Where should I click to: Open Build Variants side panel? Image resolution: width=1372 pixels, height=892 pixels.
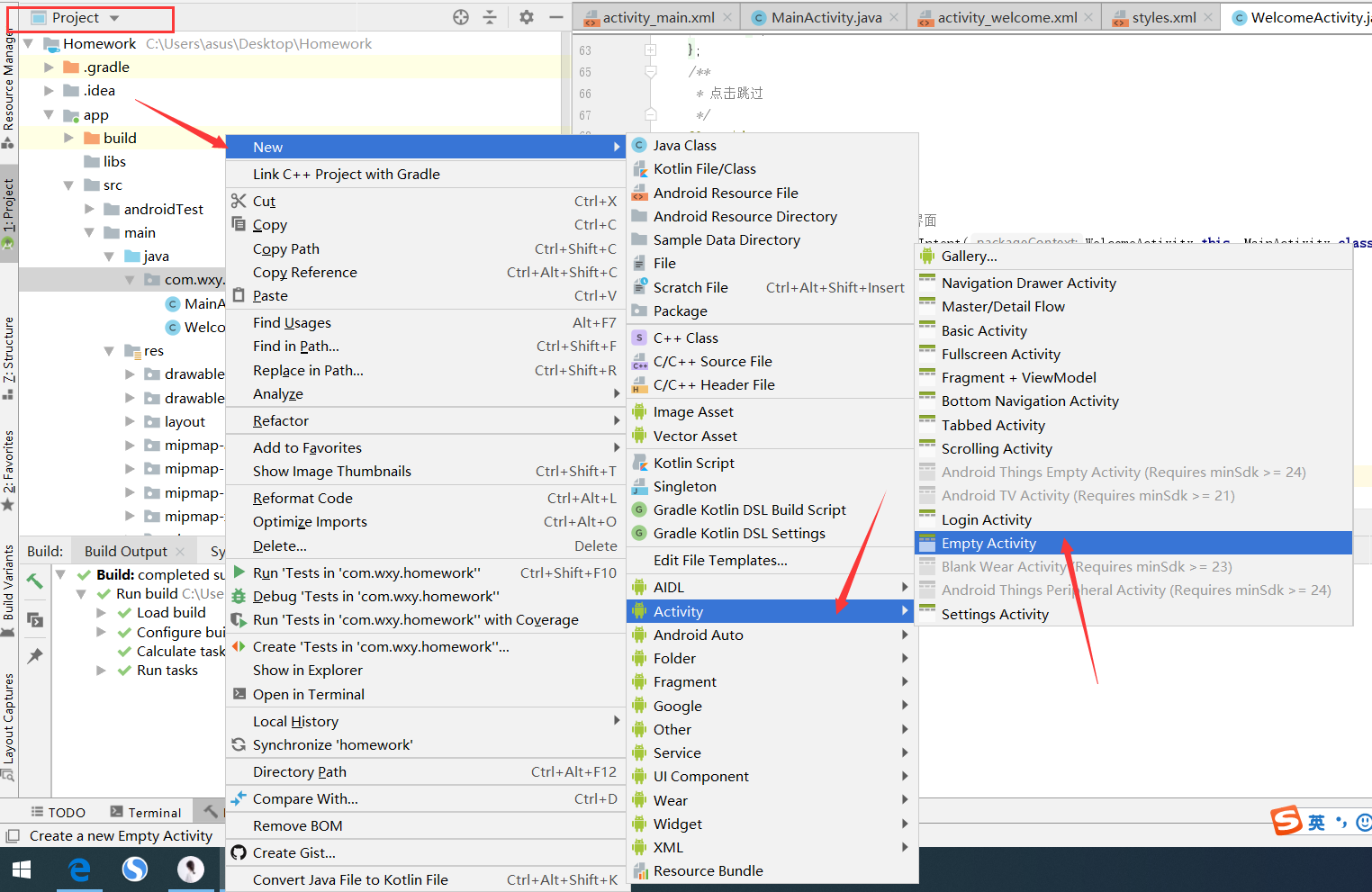pyautogui.click(x=9, y=590)
